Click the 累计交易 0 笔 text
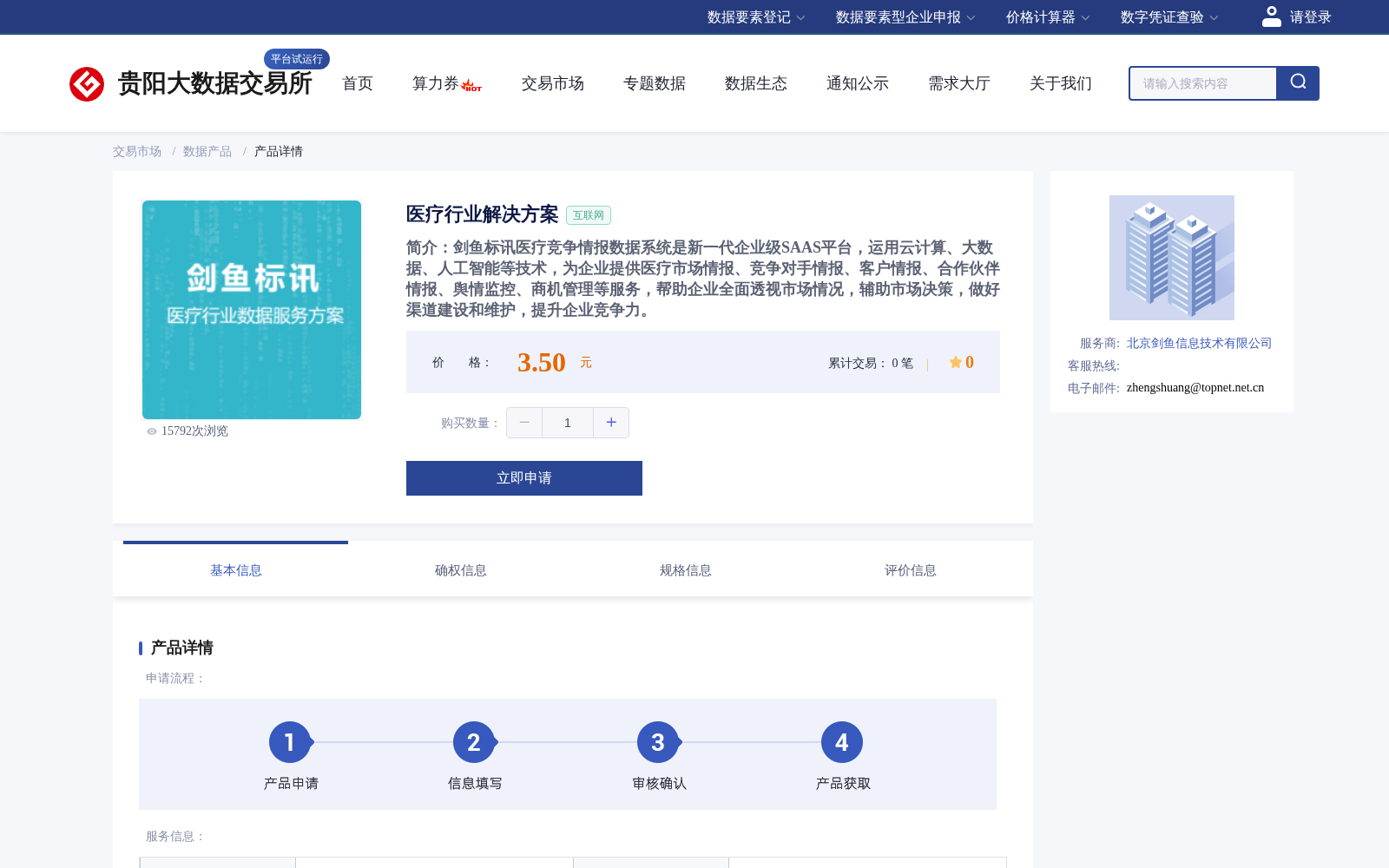Viewport: 1389px width, 868px height. click(871, 363)
